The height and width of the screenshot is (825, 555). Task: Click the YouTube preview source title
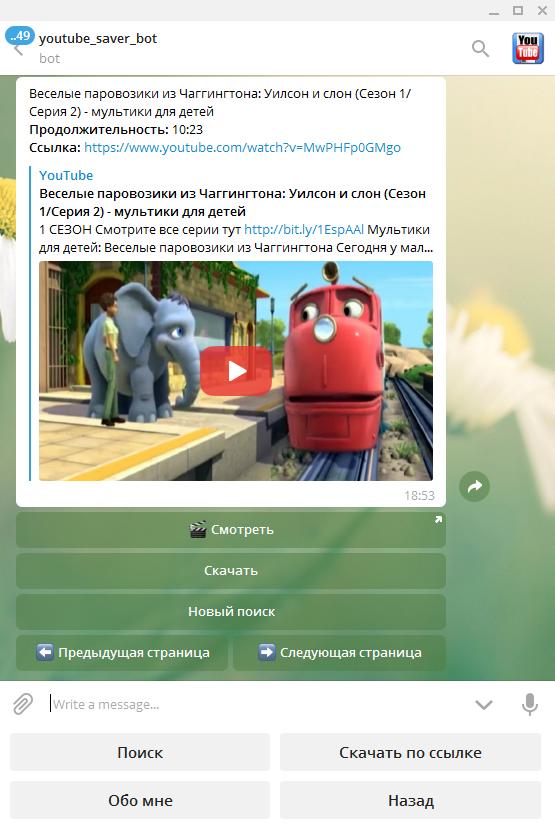coord(66,175)
